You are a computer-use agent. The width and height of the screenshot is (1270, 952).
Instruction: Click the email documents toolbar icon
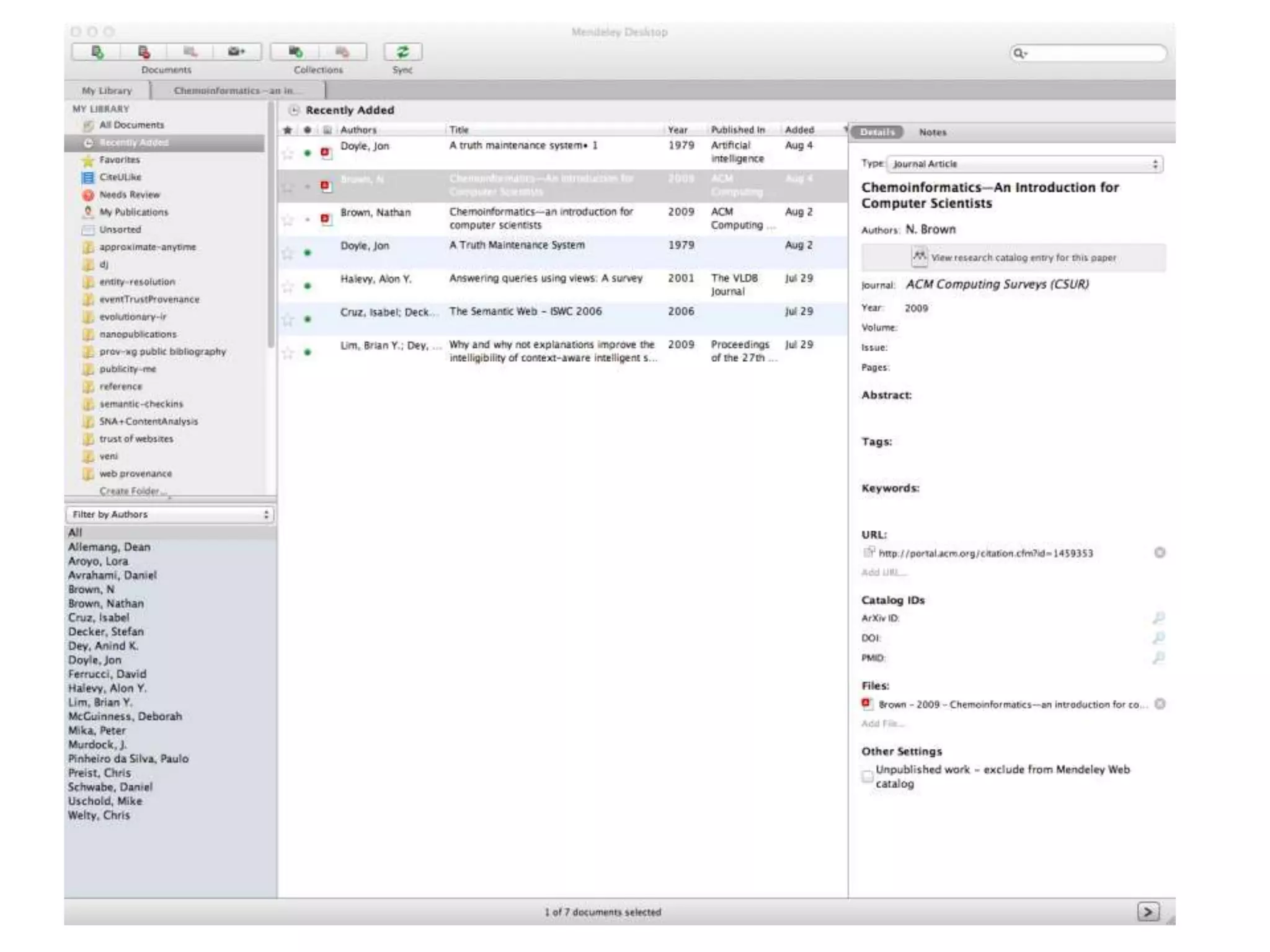click(x=236, y=52)
